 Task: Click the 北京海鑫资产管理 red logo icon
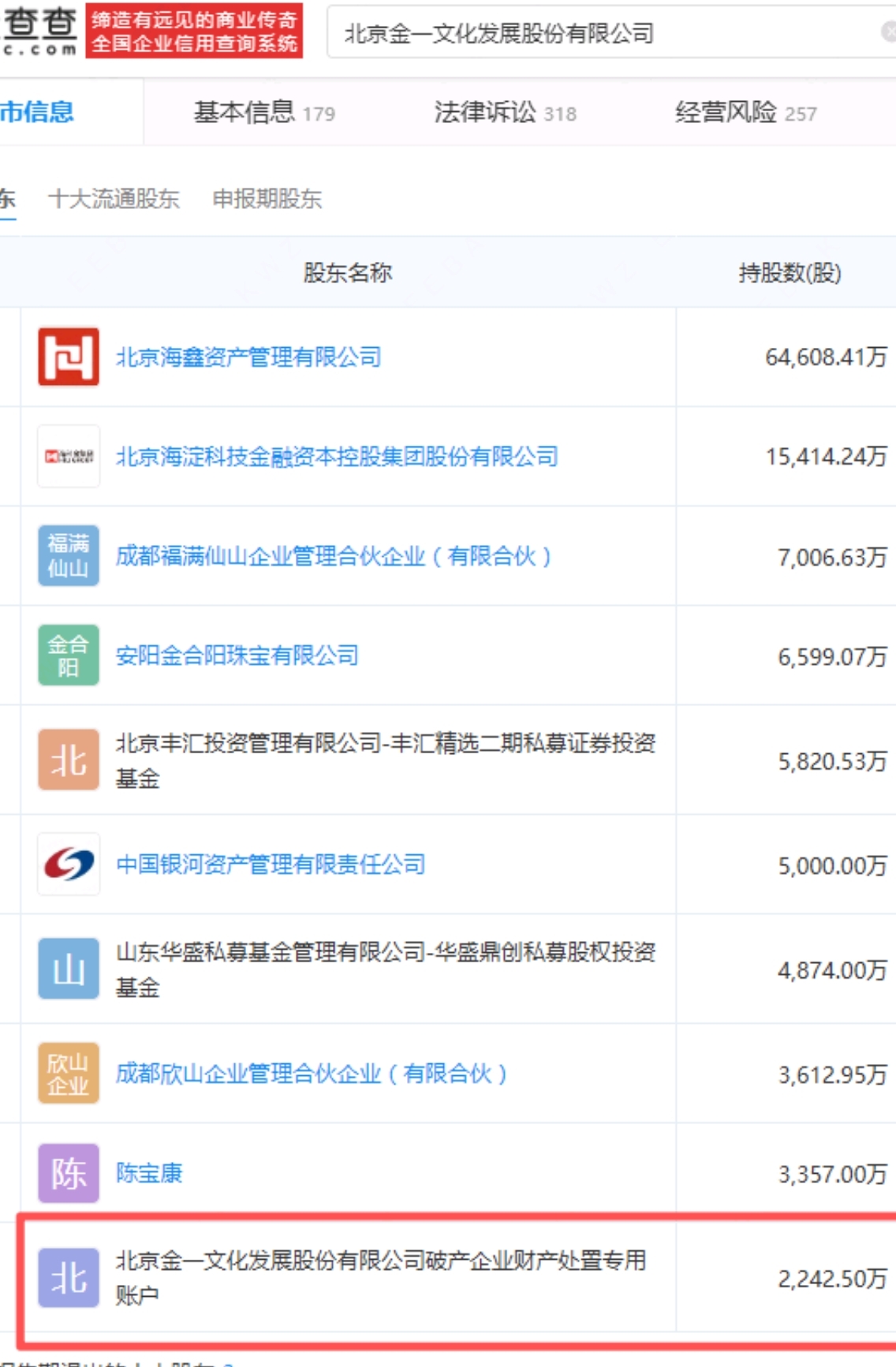(x=69, y=357)
